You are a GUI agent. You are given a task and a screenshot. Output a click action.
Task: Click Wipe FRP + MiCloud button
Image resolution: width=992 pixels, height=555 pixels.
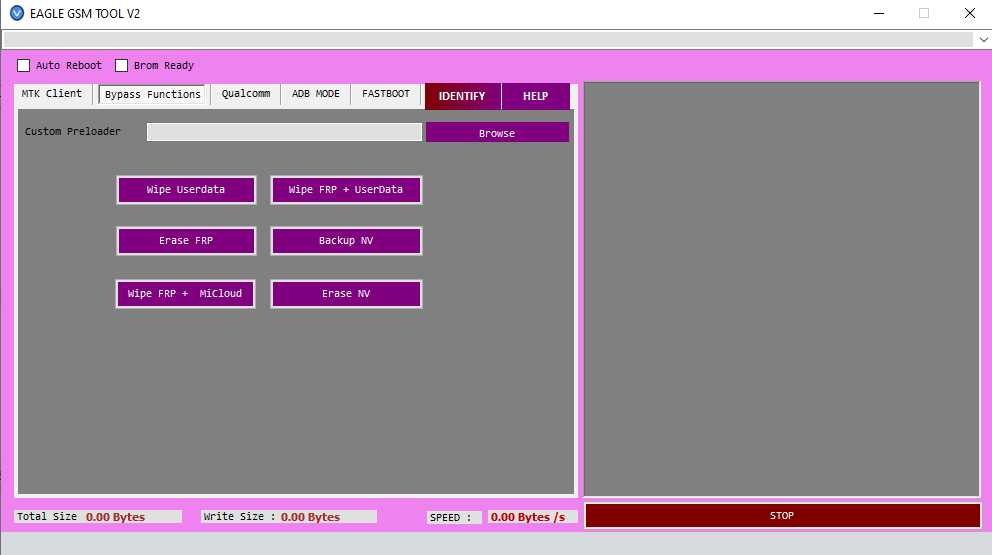click(x=185, y=294)
